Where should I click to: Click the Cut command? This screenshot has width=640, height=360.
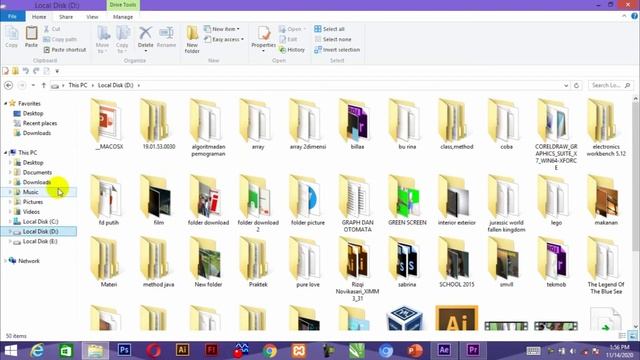tap(52, 29)
